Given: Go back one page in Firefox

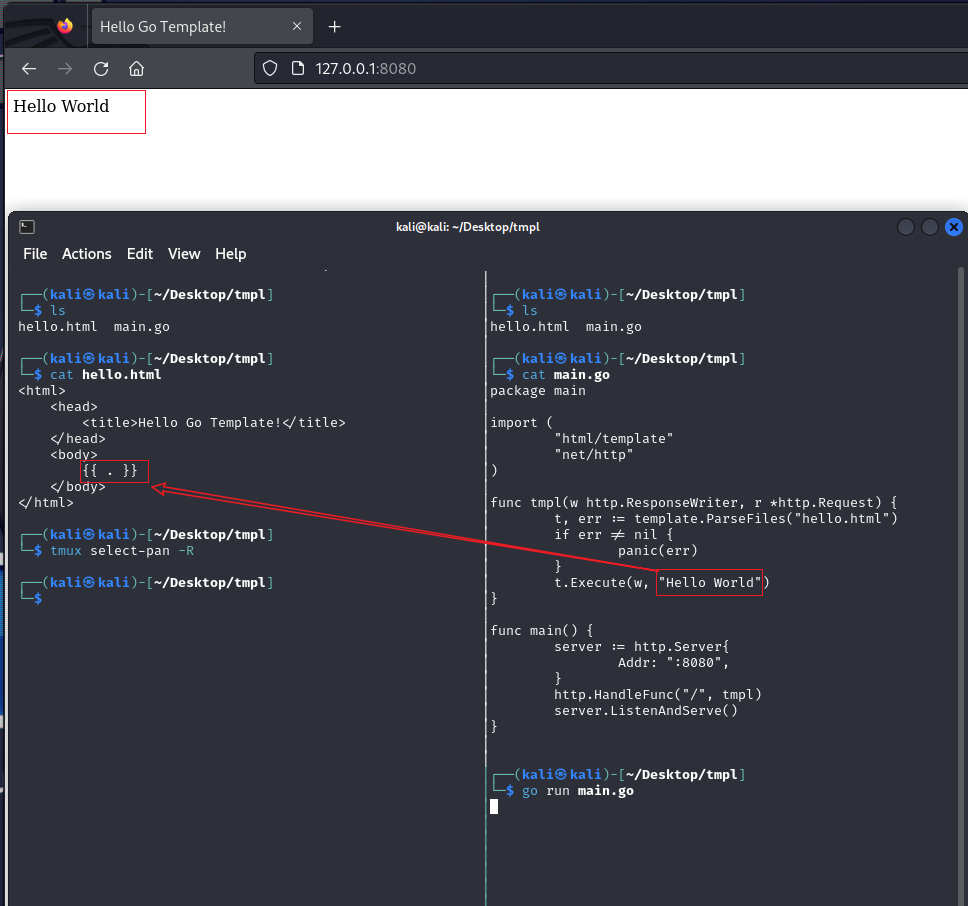Looking at the screenshot, I should (29, 69).
